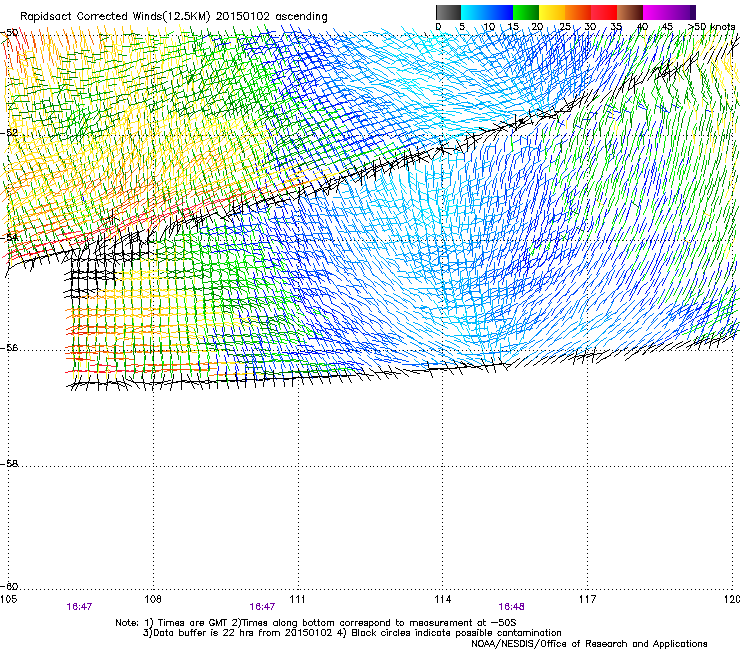Click the '-58' latitude axis label

[x=9, y=464]
